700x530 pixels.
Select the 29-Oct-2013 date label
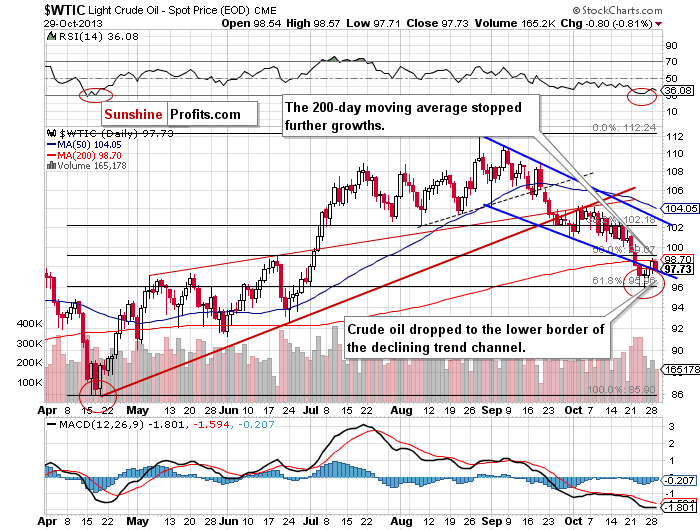(73, 24)
